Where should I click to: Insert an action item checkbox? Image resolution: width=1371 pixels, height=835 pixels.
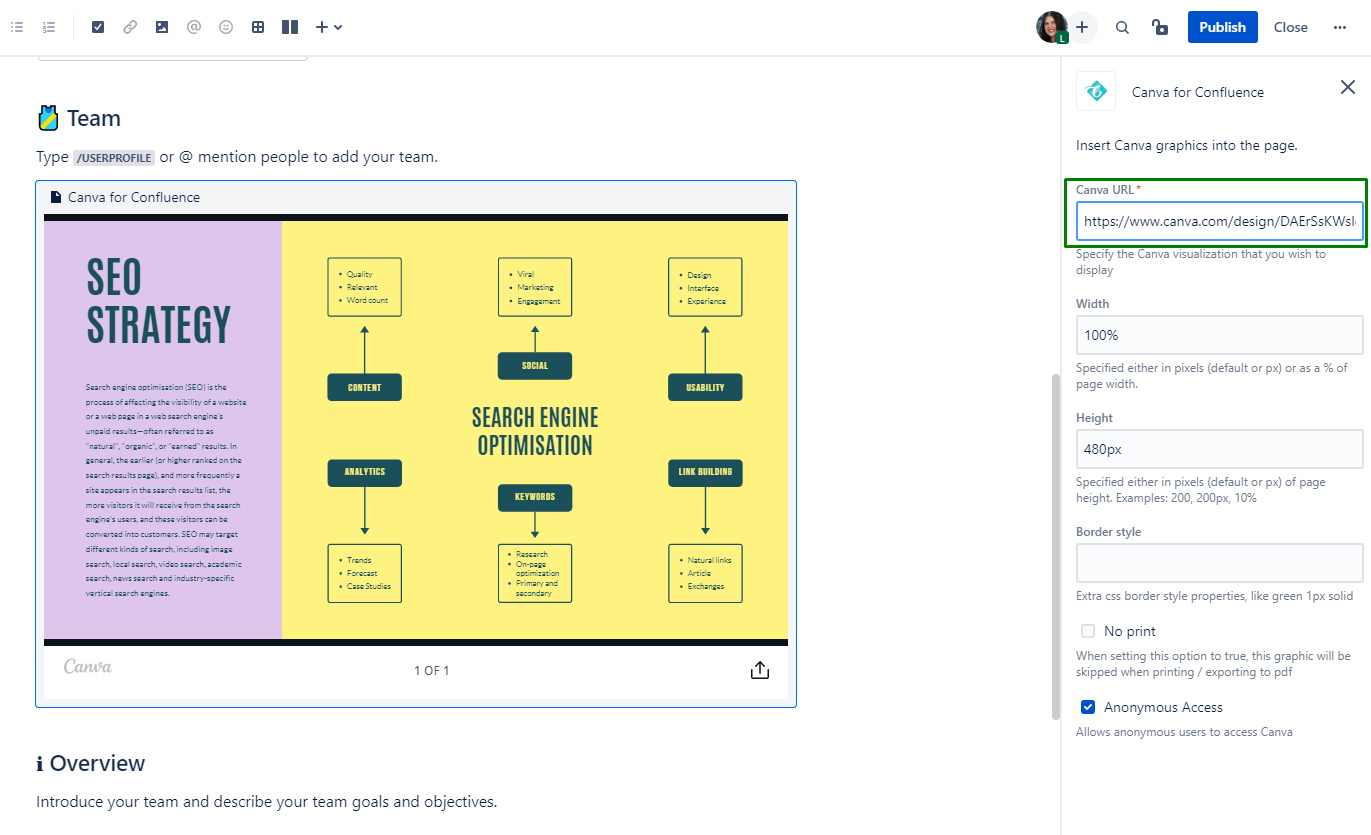coord(98,27)
